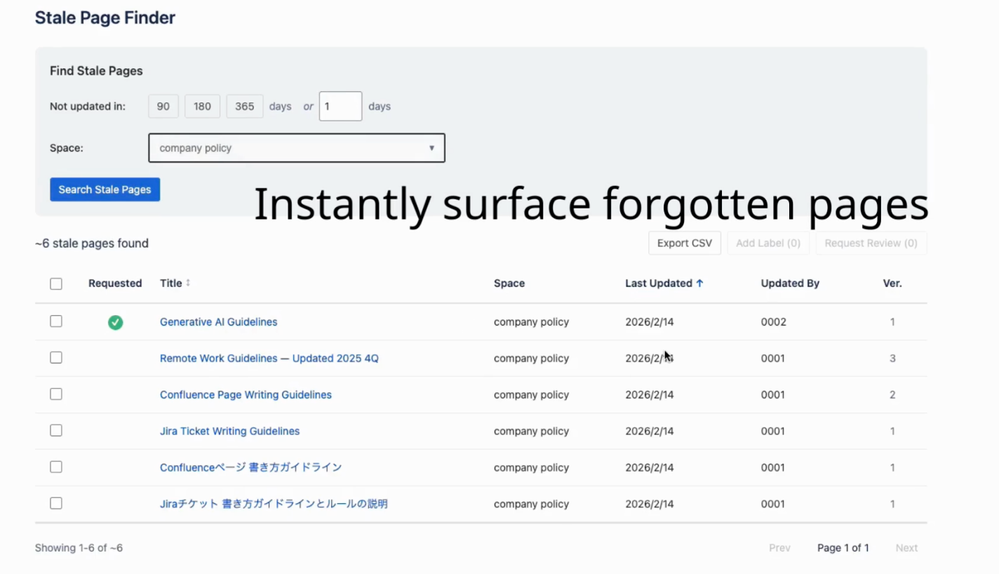999x574 pixels.
Task: Click the Add Label (0) button
Action: (768, 243)
